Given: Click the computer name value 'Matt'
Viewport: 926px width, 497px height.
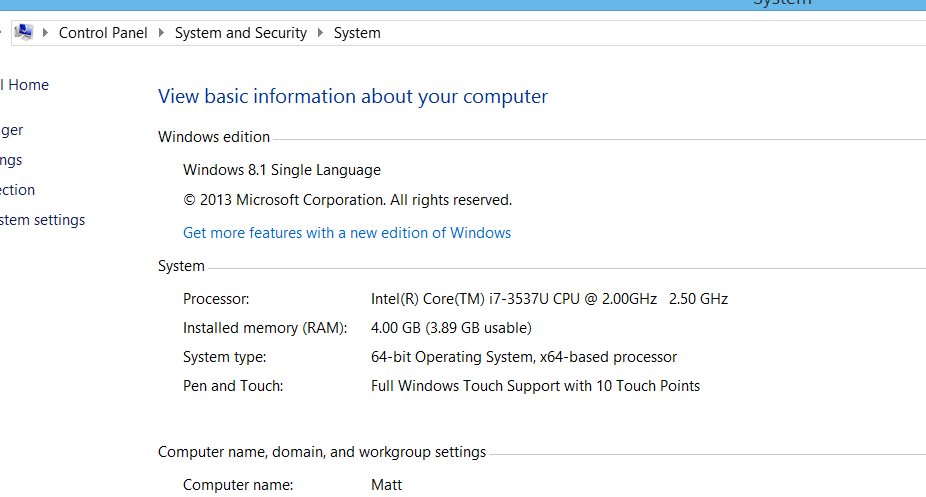Looking at the screenshot, I should click(386, 485).
